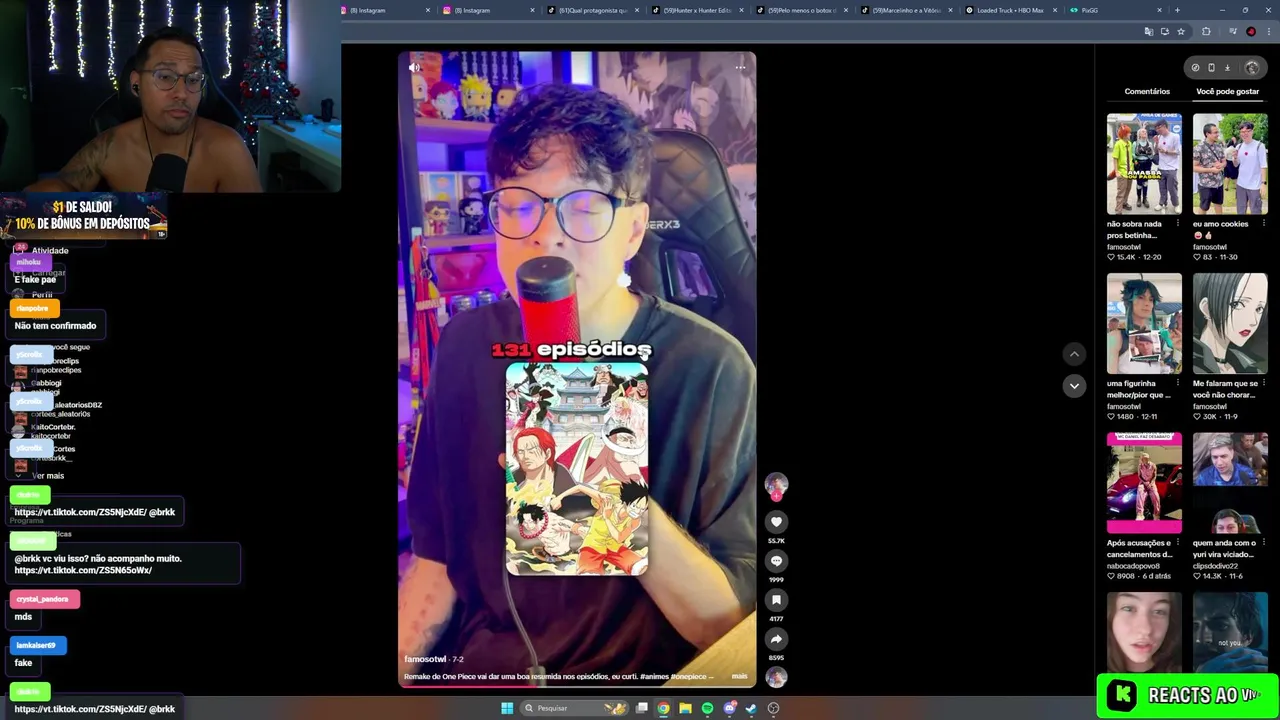The image size is (1280, 720).
Task: Bookmark page with star icon
Action: [x=1181, y=32]
